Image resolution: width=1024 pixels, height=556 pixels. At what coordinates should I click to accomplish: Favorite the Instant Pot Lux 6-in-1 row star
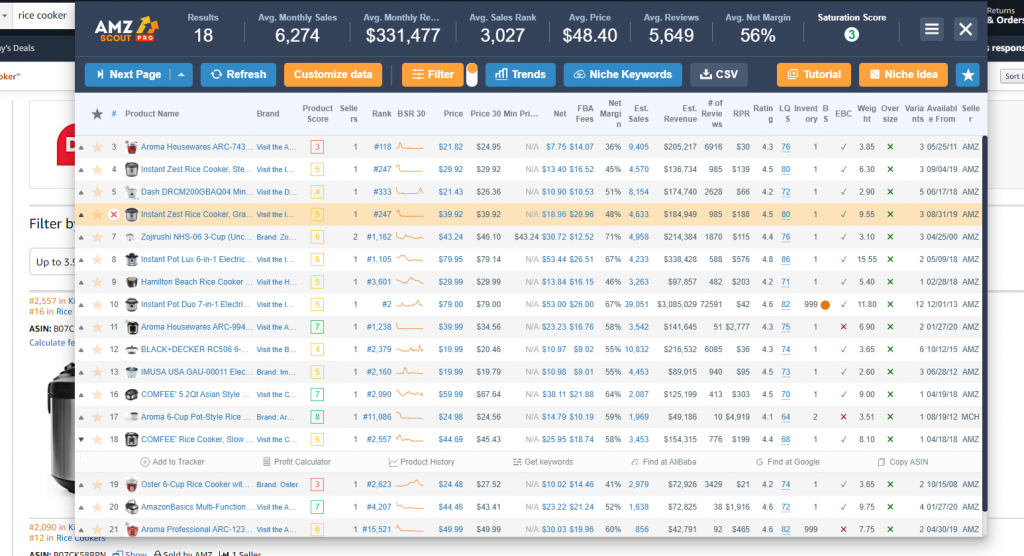pos(97,259)
